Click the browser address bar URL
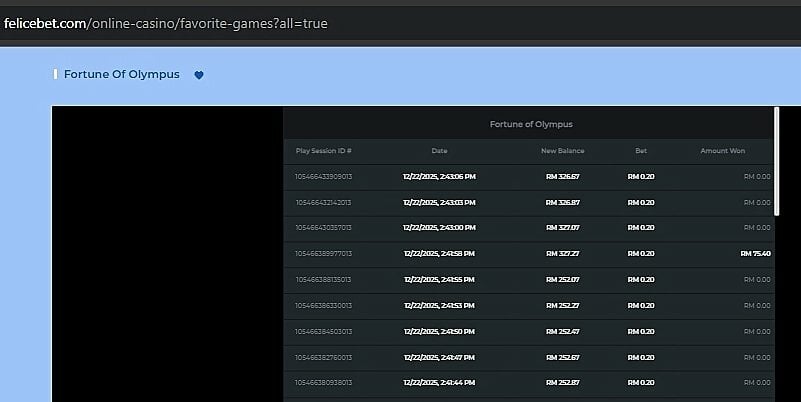801x402 pixels. click(x=166, y=22)
